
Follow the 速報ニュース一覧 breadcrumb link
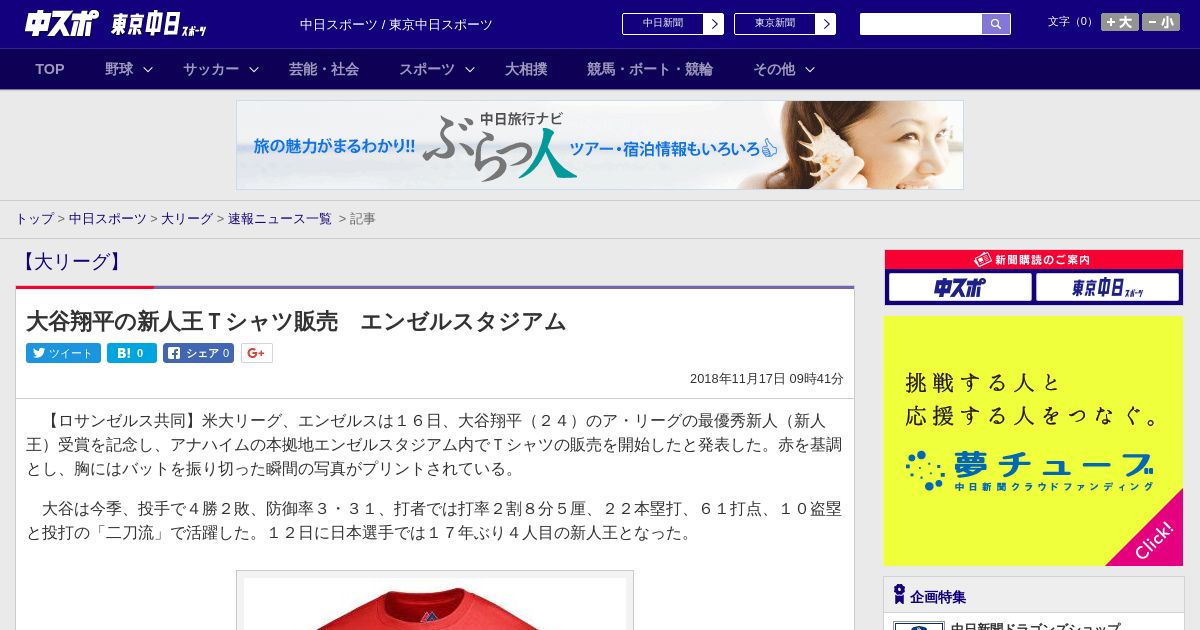280,218
